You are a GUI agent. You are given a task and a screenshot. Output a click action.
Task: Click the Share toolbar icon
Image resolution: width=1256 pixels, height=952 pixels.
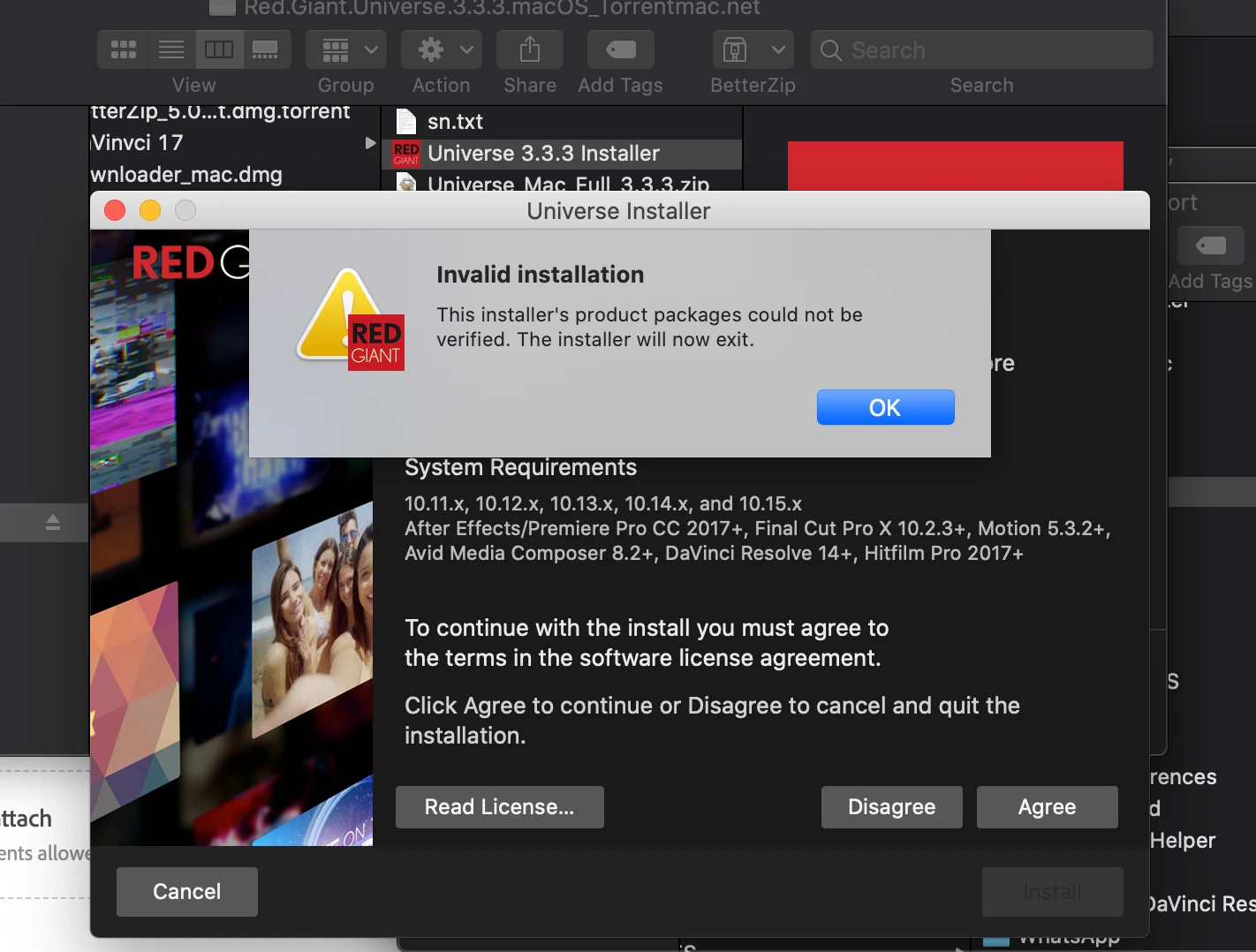(x=530, y=49)
